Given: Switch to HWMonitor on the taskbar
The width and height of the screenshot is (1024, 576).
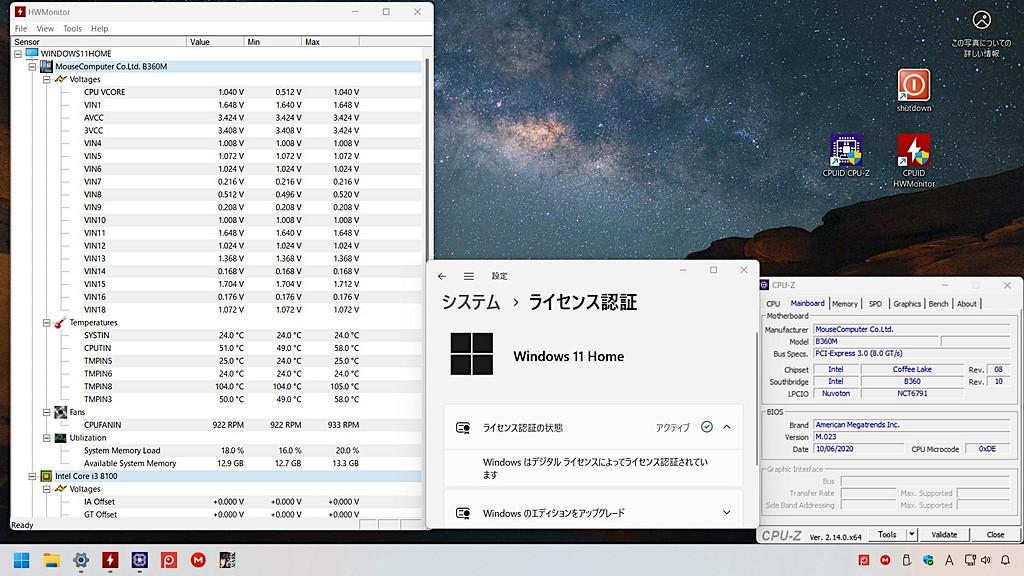Looking at the screenshot, I should tap(110, 560).
